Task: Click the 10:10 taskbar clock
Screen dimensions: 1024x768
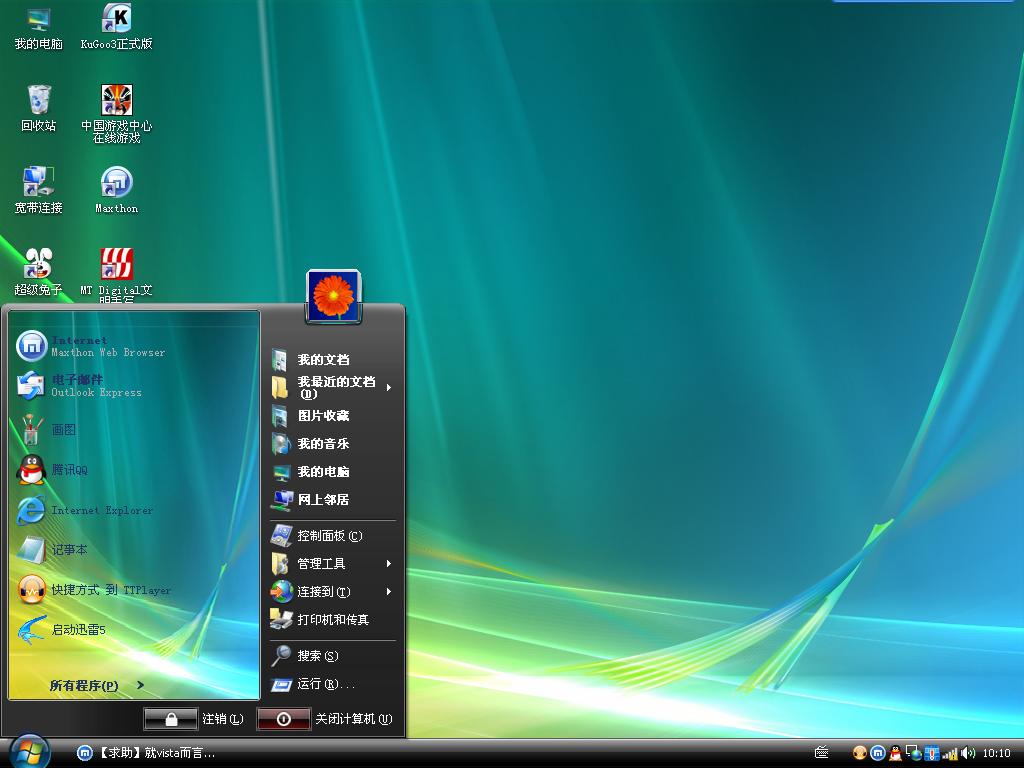Action: [996, 753]
